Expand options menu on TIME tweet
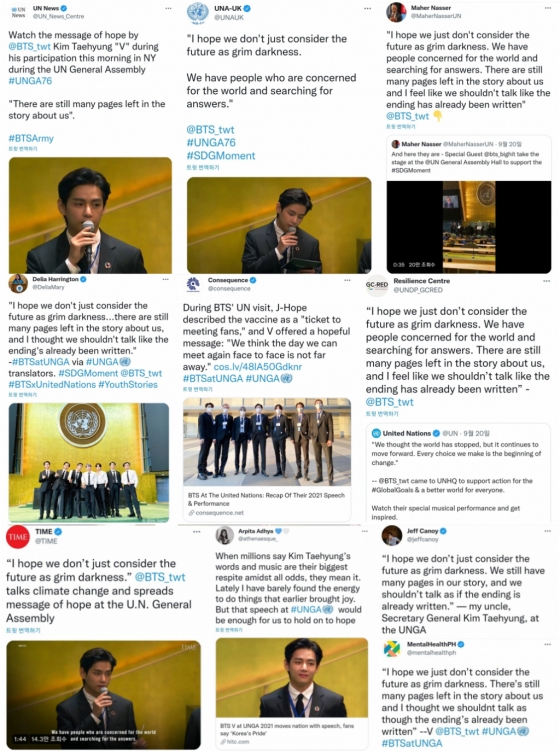Viewport: 560px width, 752px height. point(197,532)
